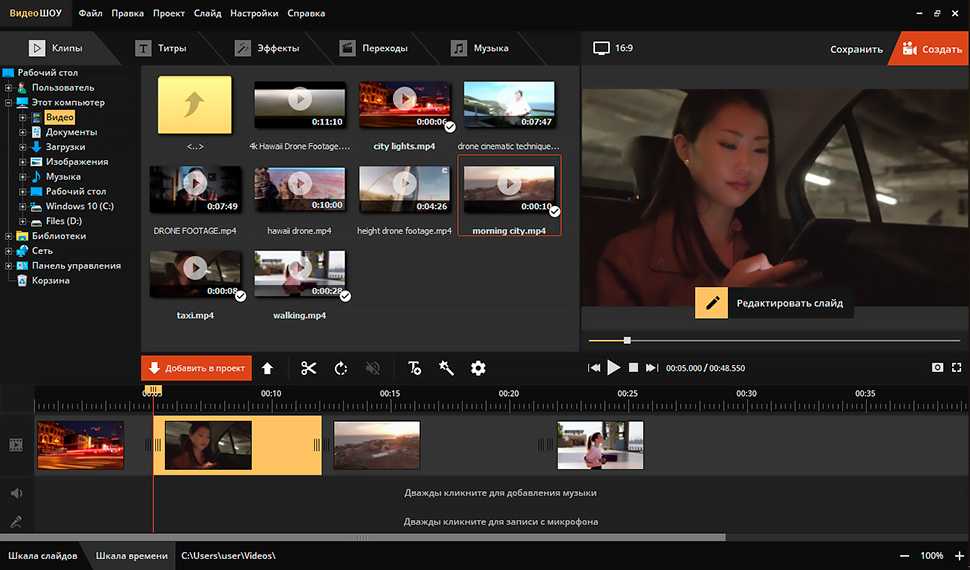Click the Редактировать слайд button
The width and height of the screenshot is (970, 570).
[x=774, y=303]
